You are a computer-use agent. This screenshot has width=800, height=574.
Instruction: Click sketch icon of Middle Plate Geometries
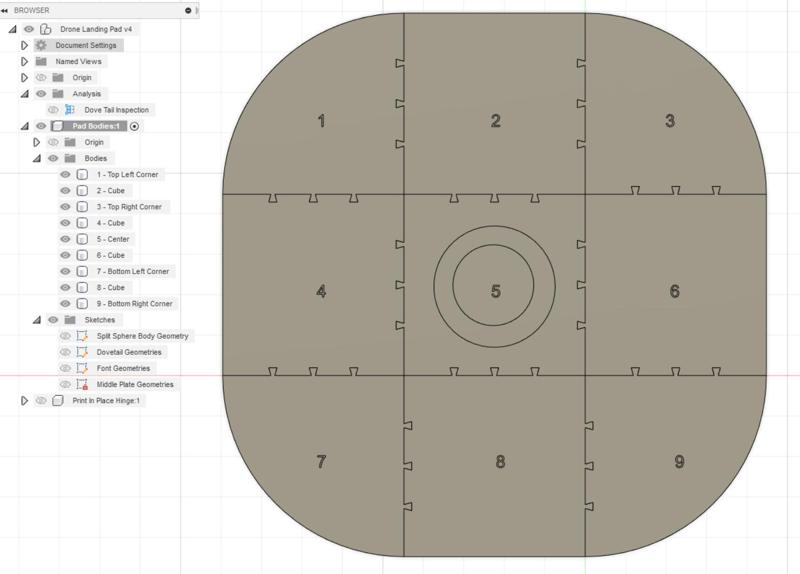pyautogui.click(x=82, y=385)
